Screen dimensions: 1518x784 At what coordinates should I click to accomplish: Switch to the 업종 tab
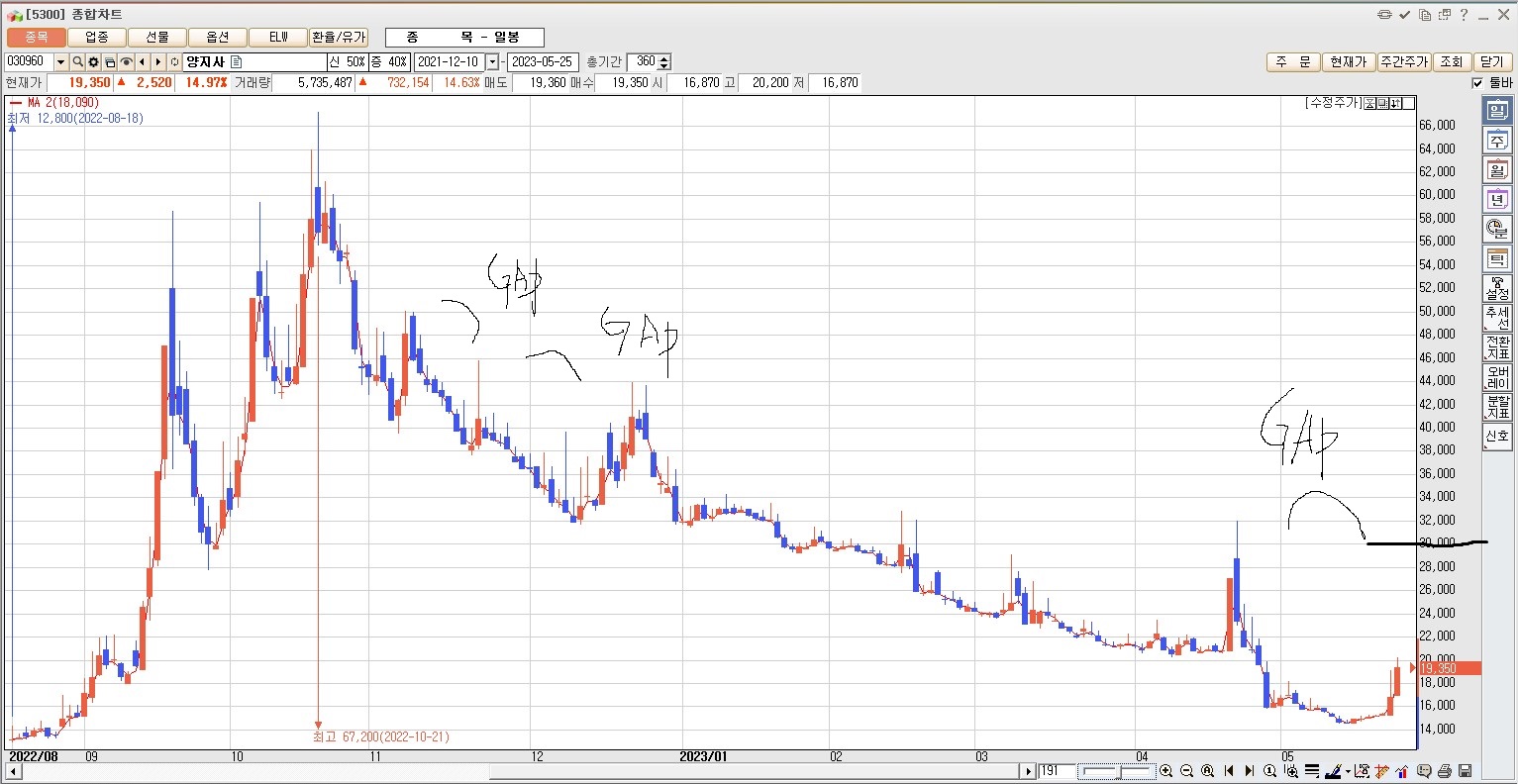pos(97,37)
